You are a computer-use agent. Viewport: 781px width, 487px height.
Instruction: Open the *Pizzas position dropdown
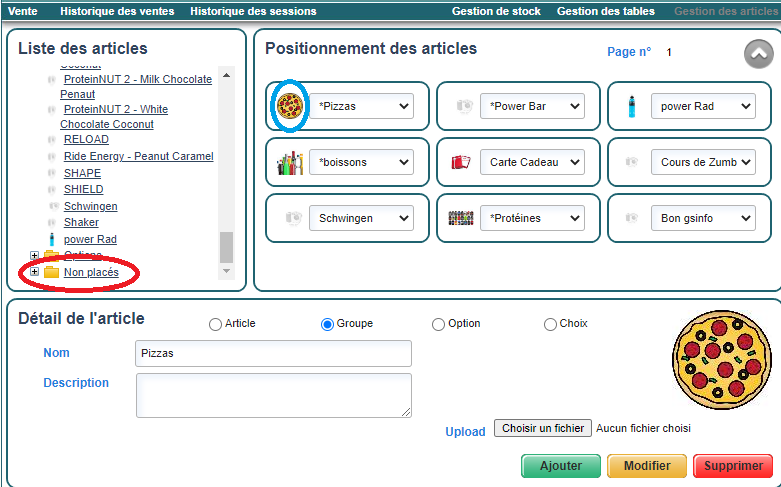(360, 106)
